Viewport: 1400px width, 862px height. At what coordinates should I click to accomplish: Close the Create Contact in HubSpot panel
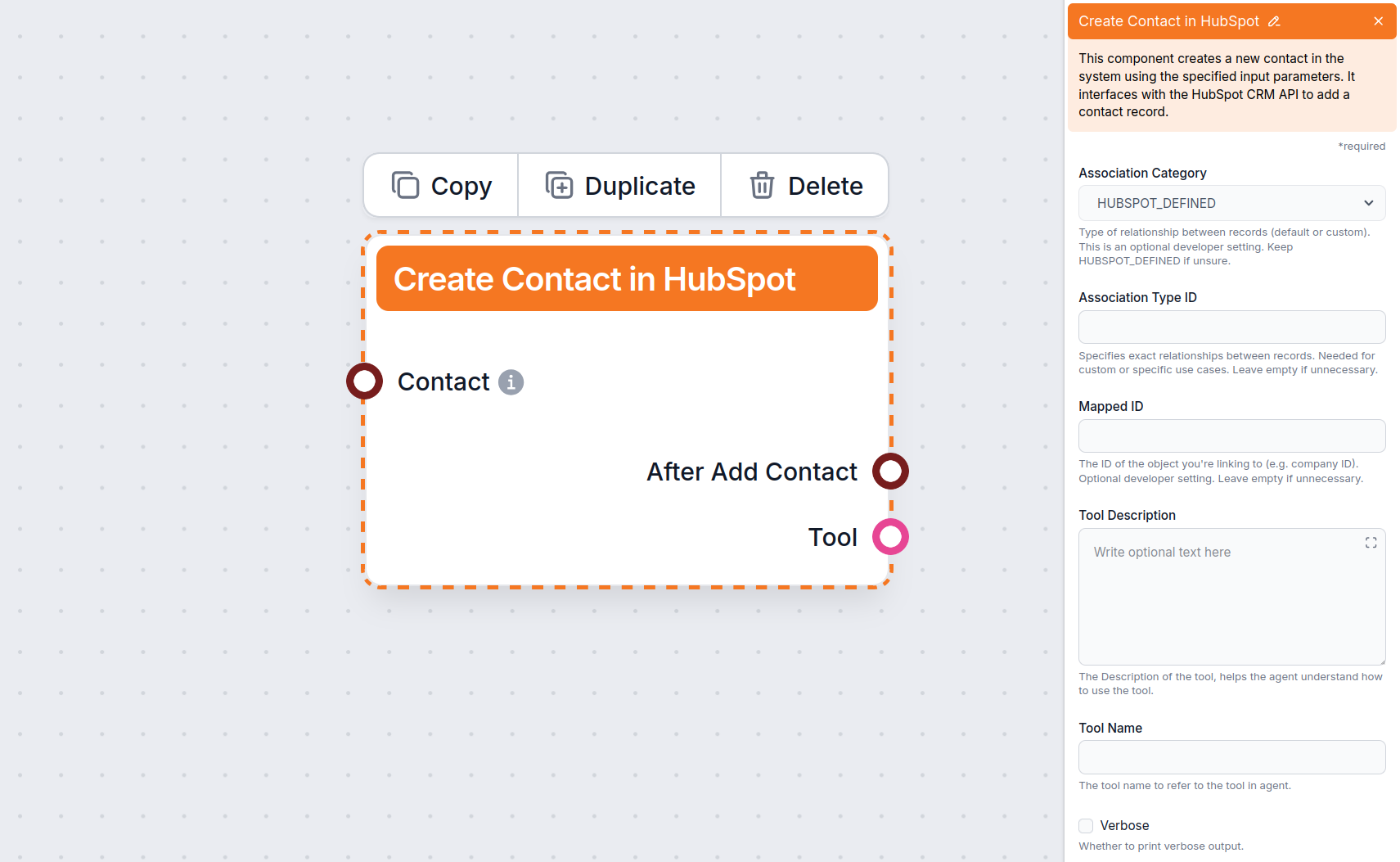1379,21
